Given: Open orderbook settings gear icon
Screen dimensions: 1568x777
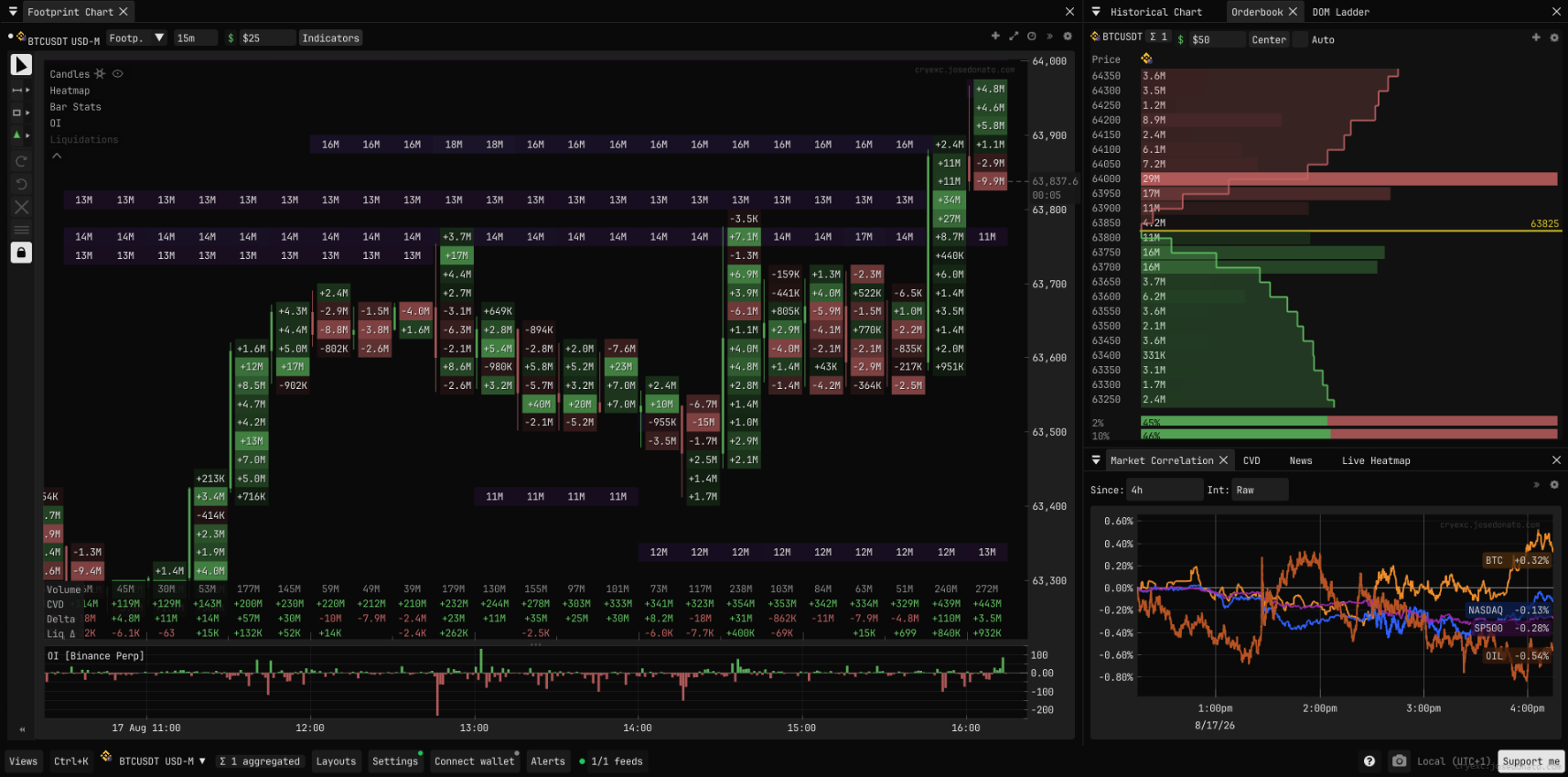Looking at the screenshot, I should click(x=1554, y=38).
